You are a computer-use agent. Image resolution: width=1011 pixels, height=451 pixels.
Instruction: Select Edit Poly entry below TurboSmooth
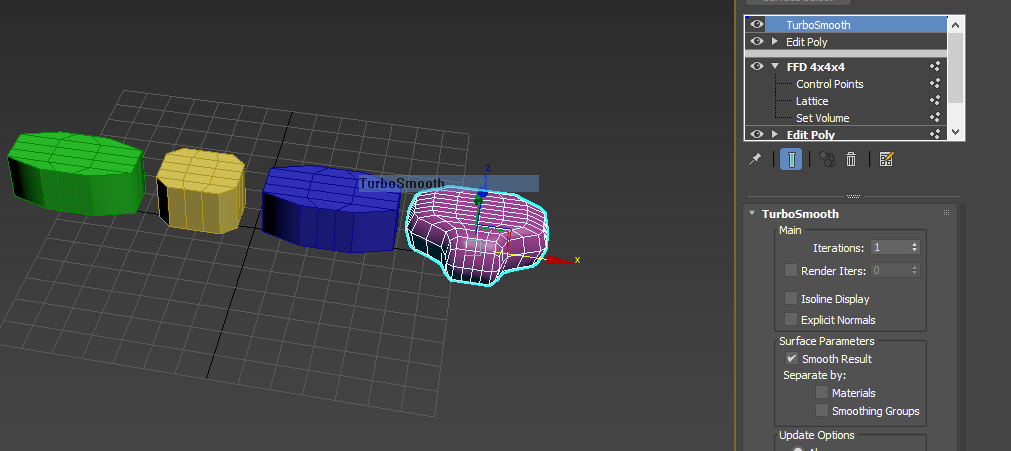[807, 41]
